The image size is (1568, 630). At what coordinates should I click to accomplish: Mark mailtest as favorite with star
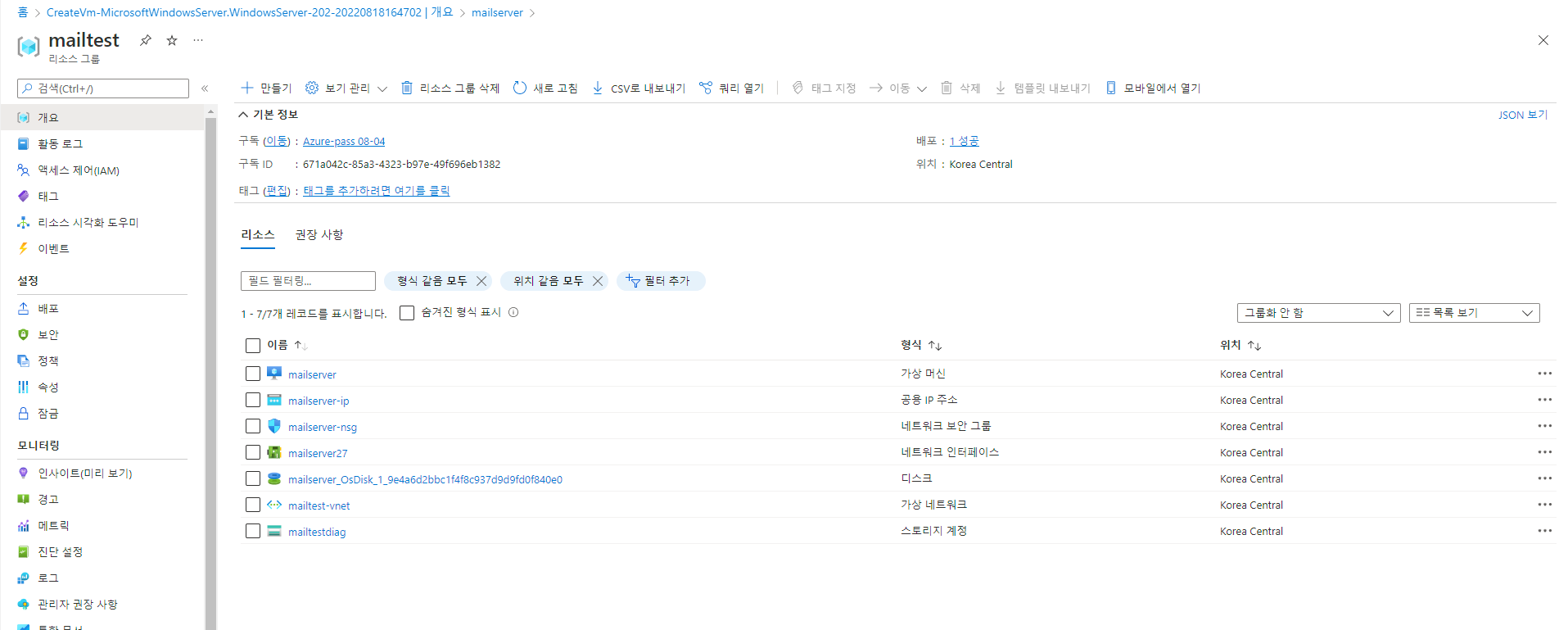pyautogui.click(x=172, y=40)
